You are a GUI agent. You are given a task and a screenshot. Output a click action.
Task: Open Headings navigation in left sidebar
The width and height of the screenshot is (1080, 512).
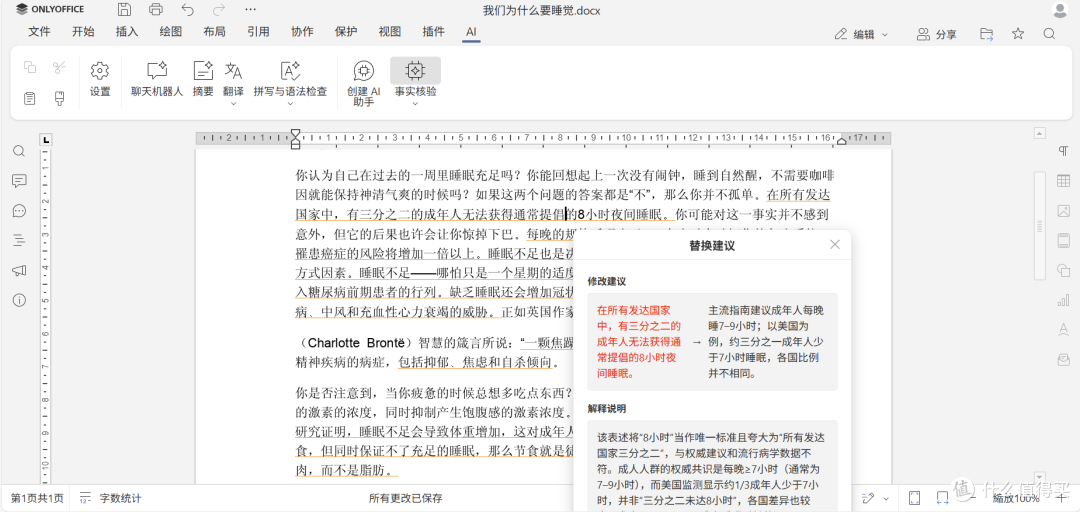point(19,240)
